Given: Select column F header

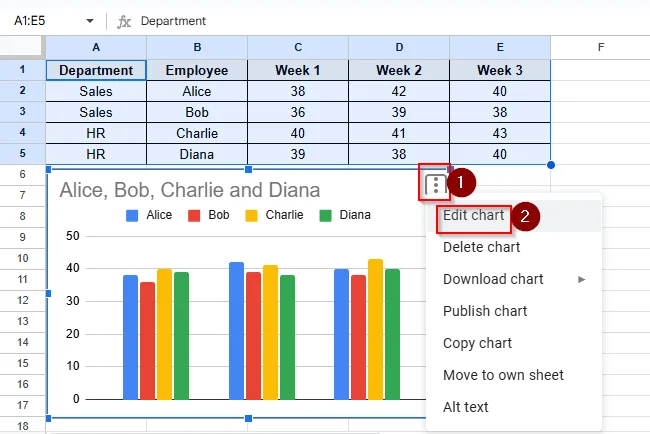Looking at the screenshot, I should [x=601, y=47].
